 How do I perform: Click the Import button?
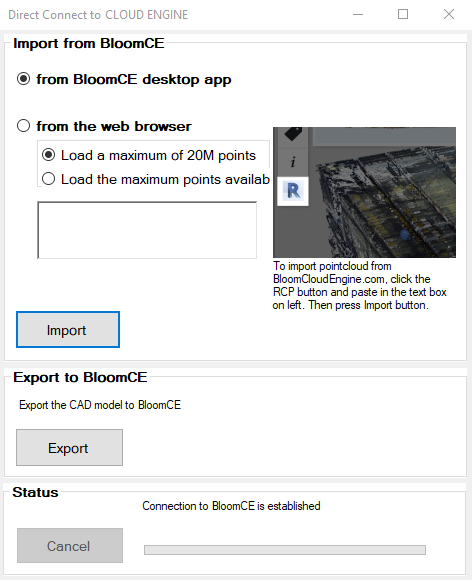(68, 330)
